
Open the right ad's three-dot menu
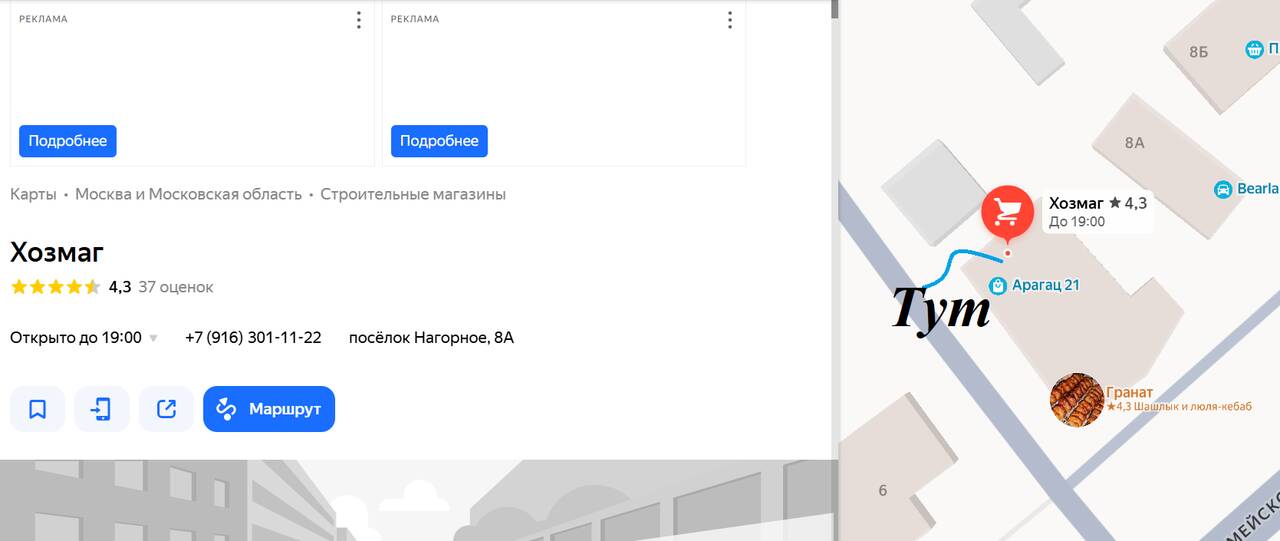point(730,20)
